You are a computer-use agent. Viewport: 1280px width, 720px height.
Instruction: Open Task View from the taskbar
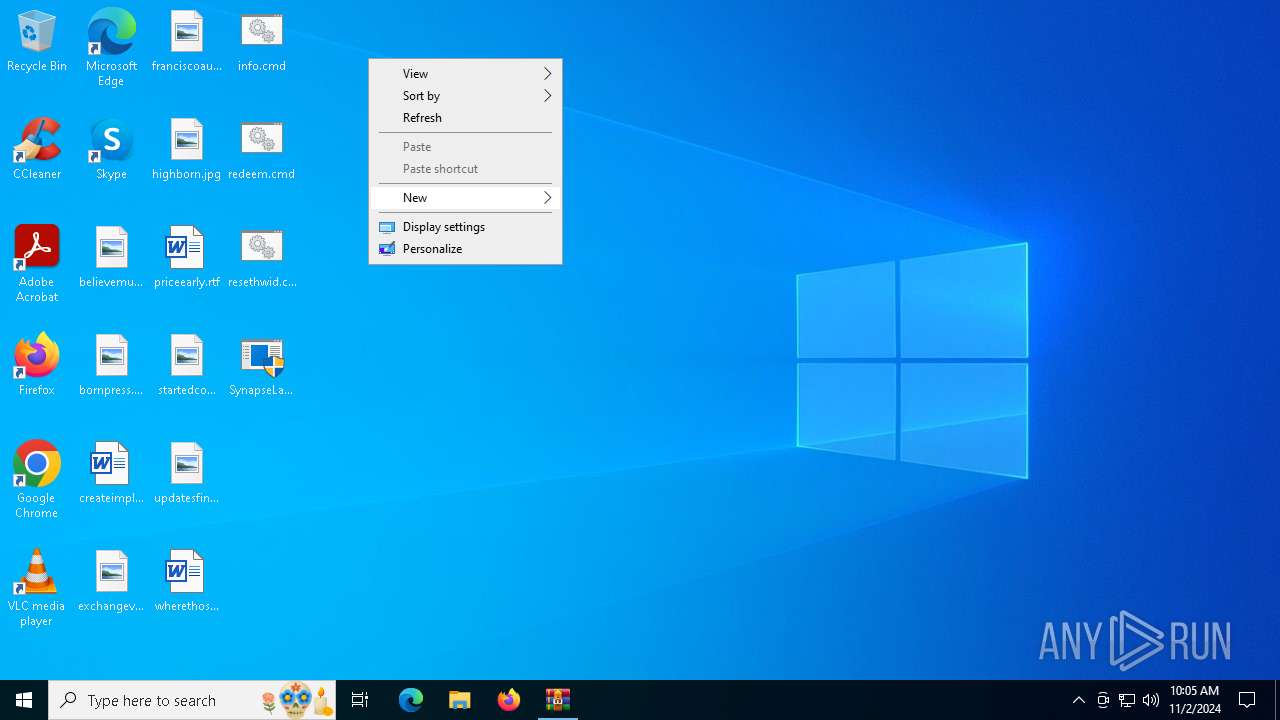click(x=360, y=700)
